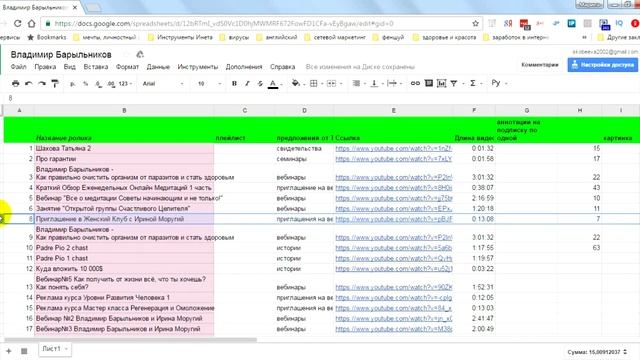
Task: Apply currency format (р.) to the selection
Action: click(73, 84)
